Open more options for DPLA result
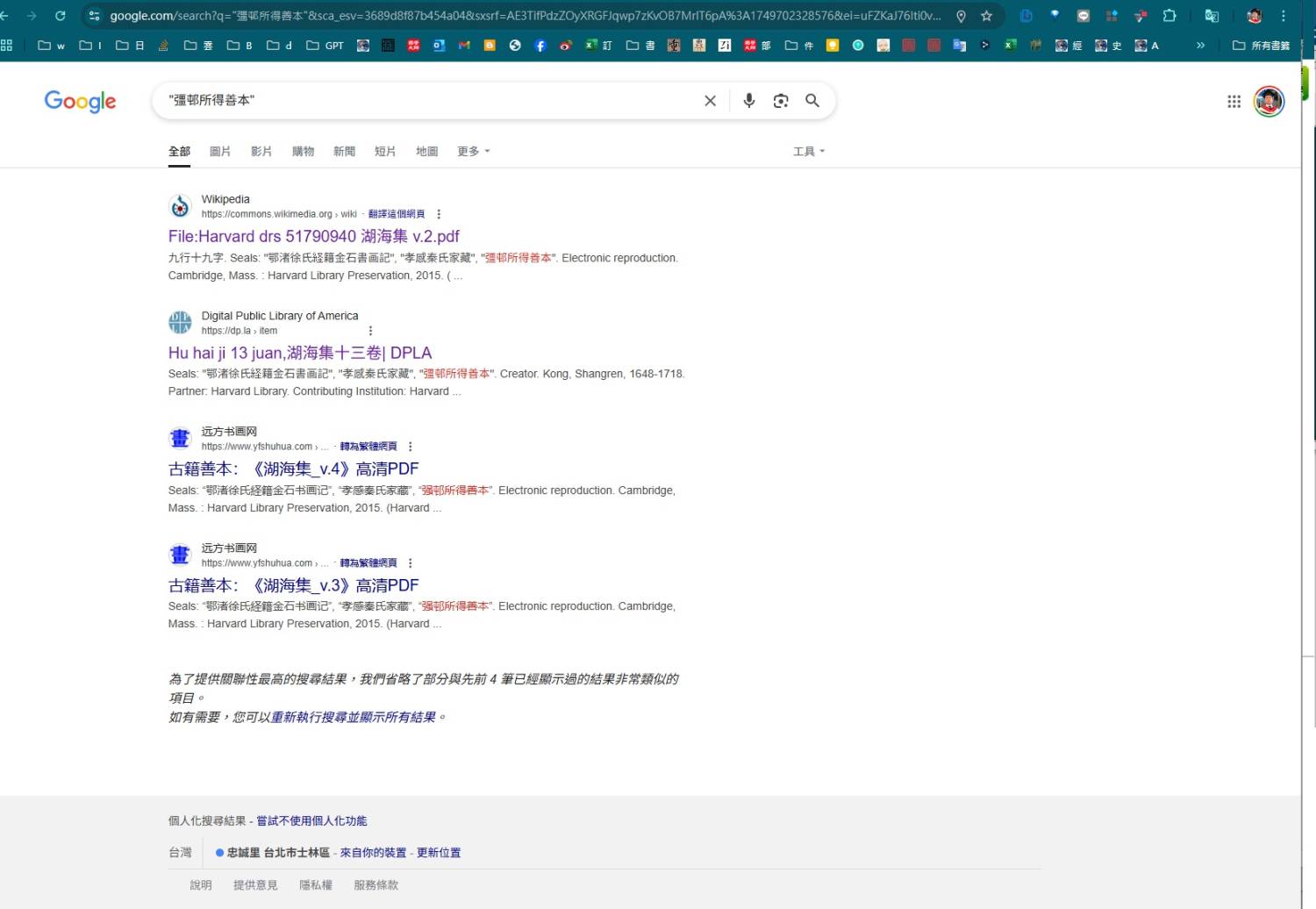This screenshot has width=1316, height=909. click(370, 331)
